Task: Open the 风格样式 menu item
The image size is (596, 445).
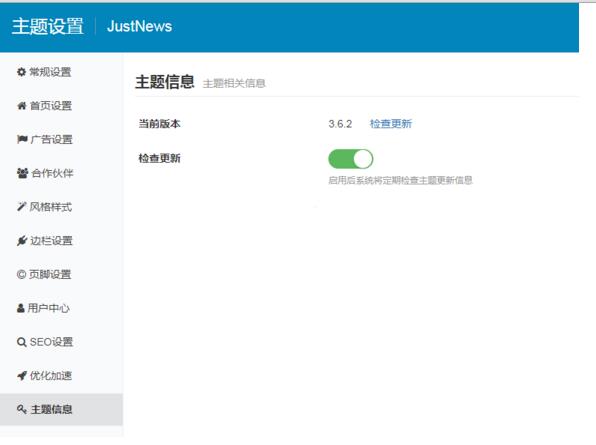Action: point(61,207)
